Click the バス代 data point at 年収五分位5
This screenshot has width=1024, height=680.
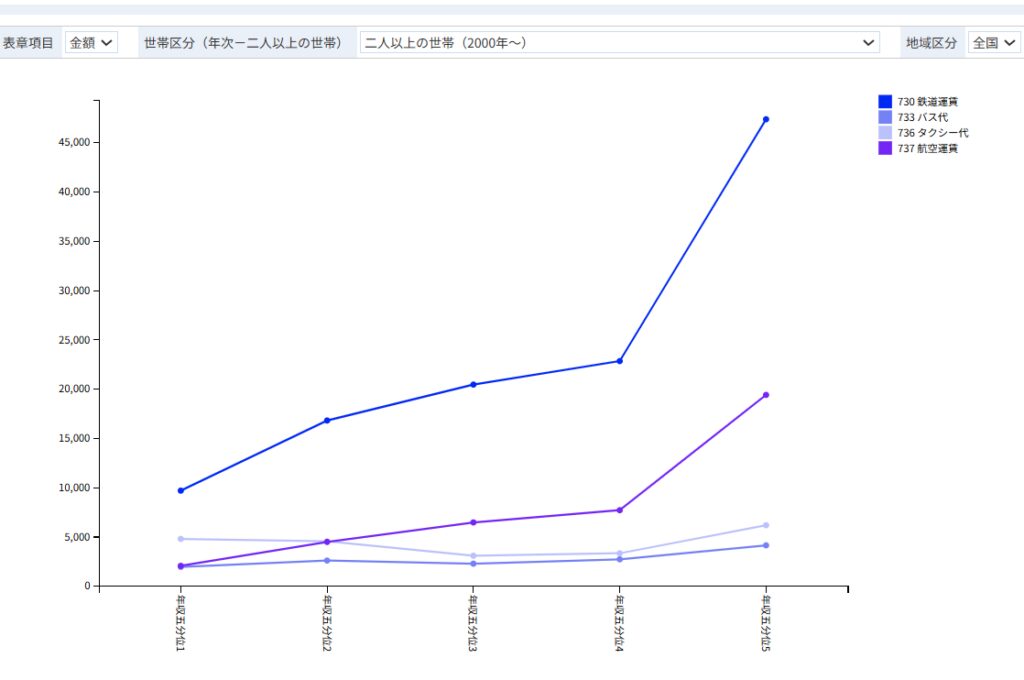(766, 545)
